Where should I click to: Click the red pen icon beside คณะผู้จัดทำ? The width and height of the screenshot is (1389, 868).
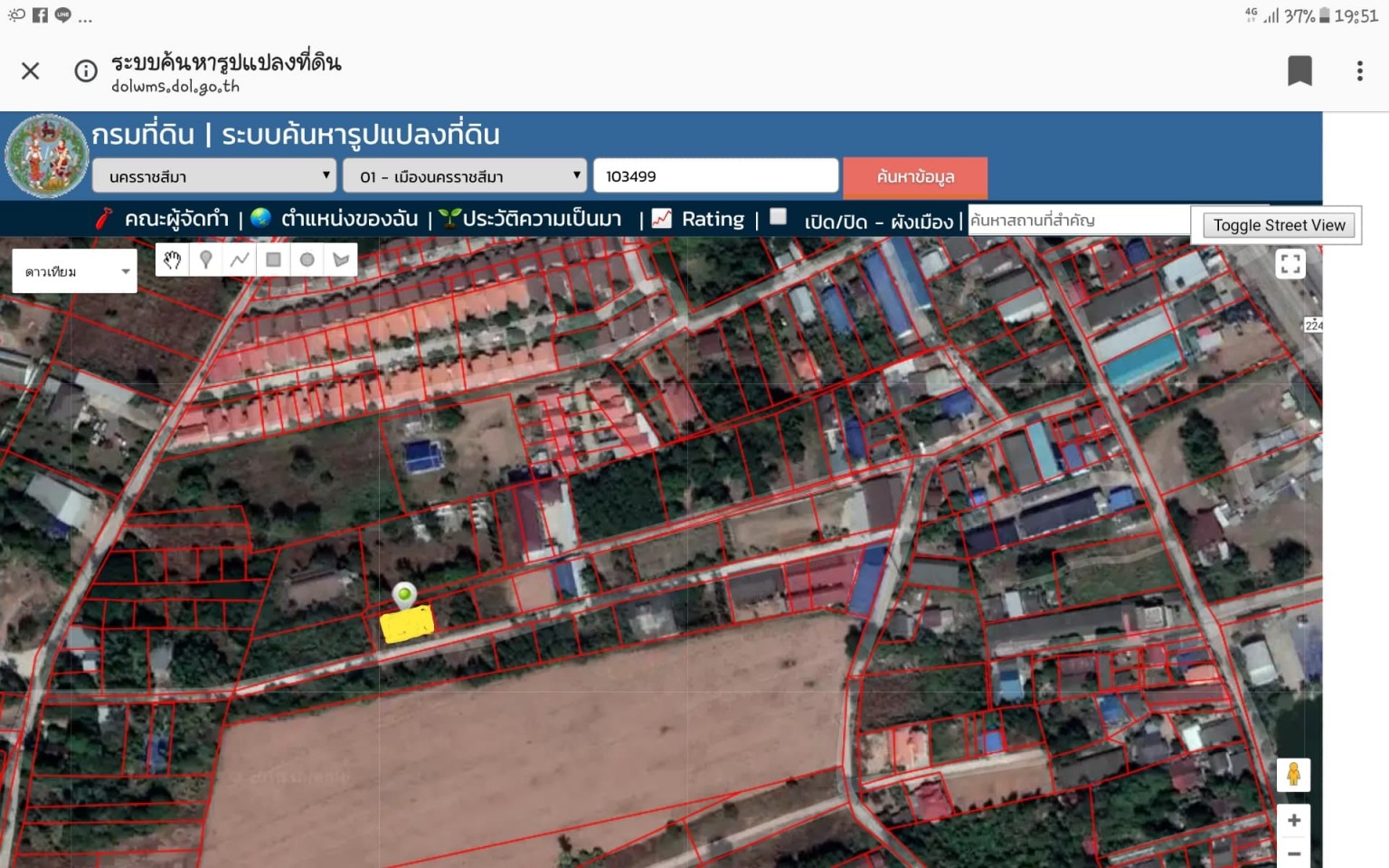[x=104, y=219]
